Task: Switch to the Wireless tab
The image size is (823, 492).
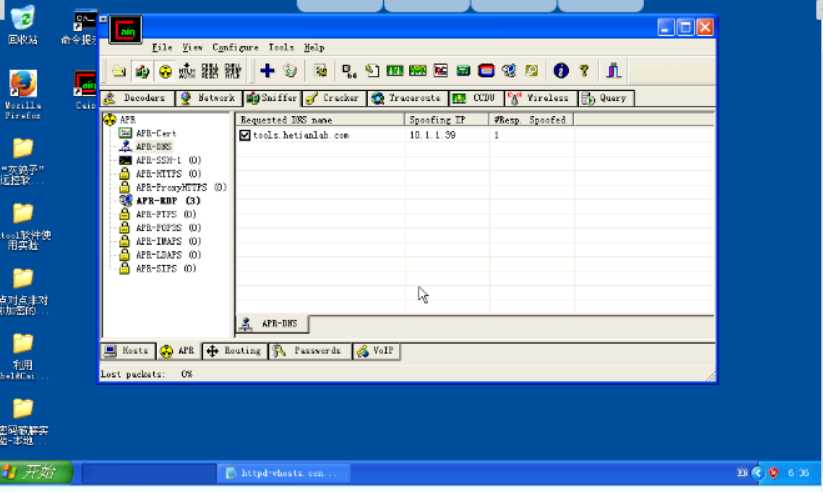Action: click(541, 98)
